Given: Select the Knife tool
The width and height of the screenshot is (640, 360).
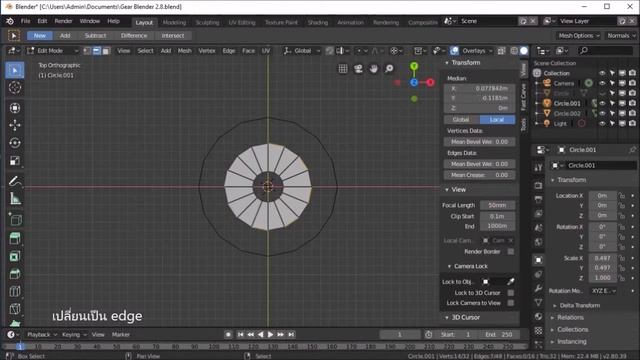Looking at the screenshot, I should [x=15, y=309].
